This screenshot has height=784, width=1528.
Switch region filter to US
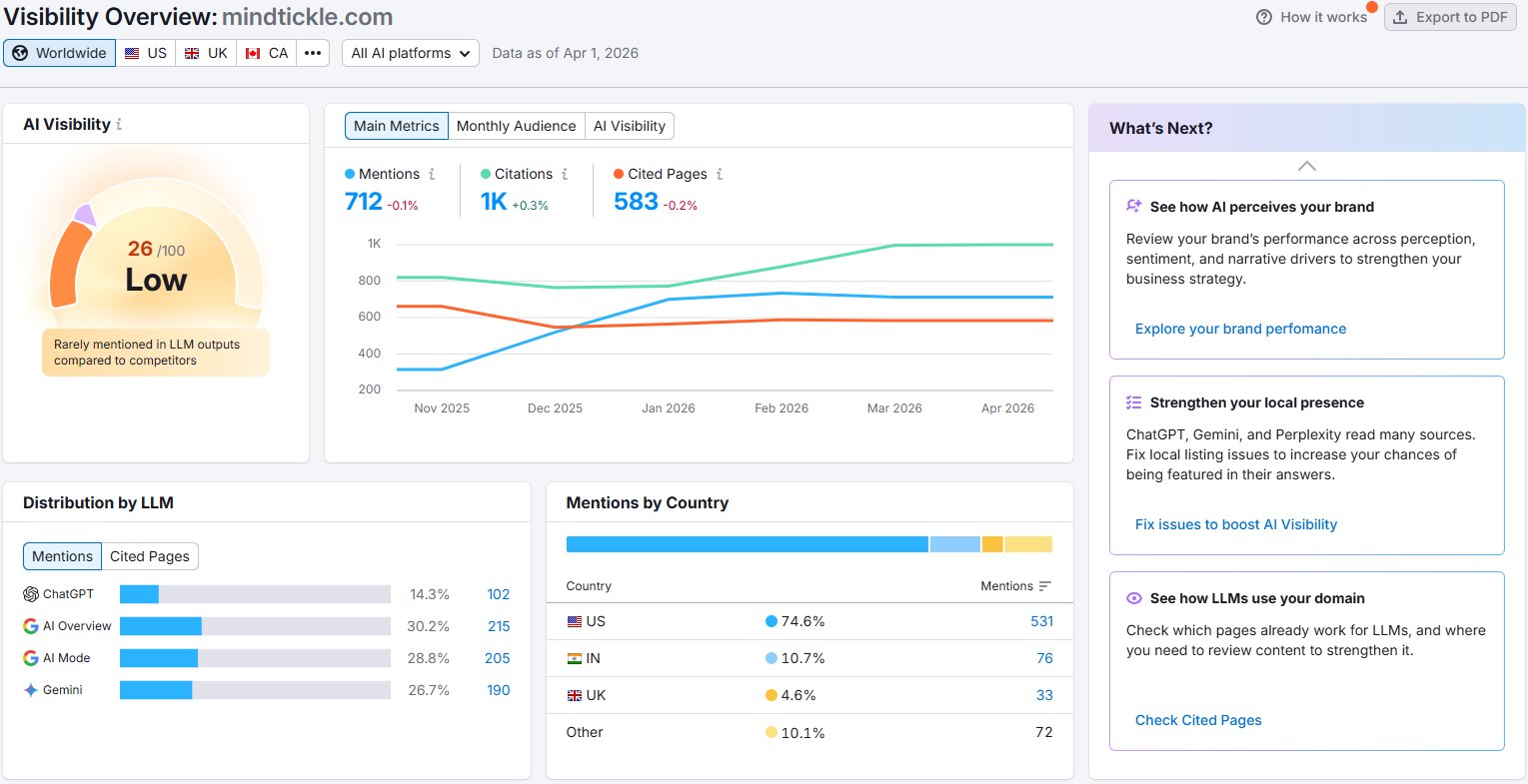pyautogui.click(x=146, y=52)
